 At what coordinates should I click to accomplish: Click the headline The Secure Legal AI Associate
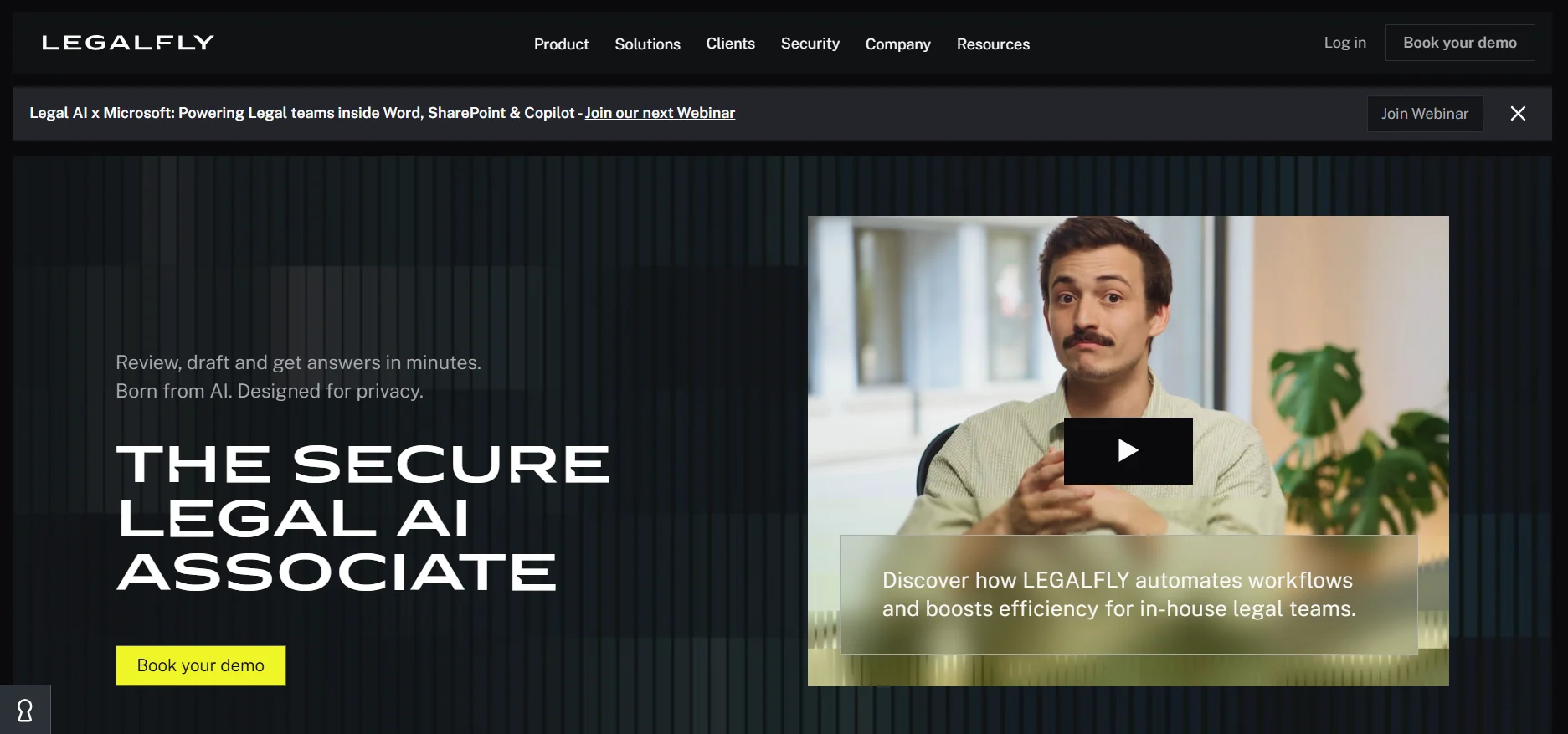click(363, 517)
